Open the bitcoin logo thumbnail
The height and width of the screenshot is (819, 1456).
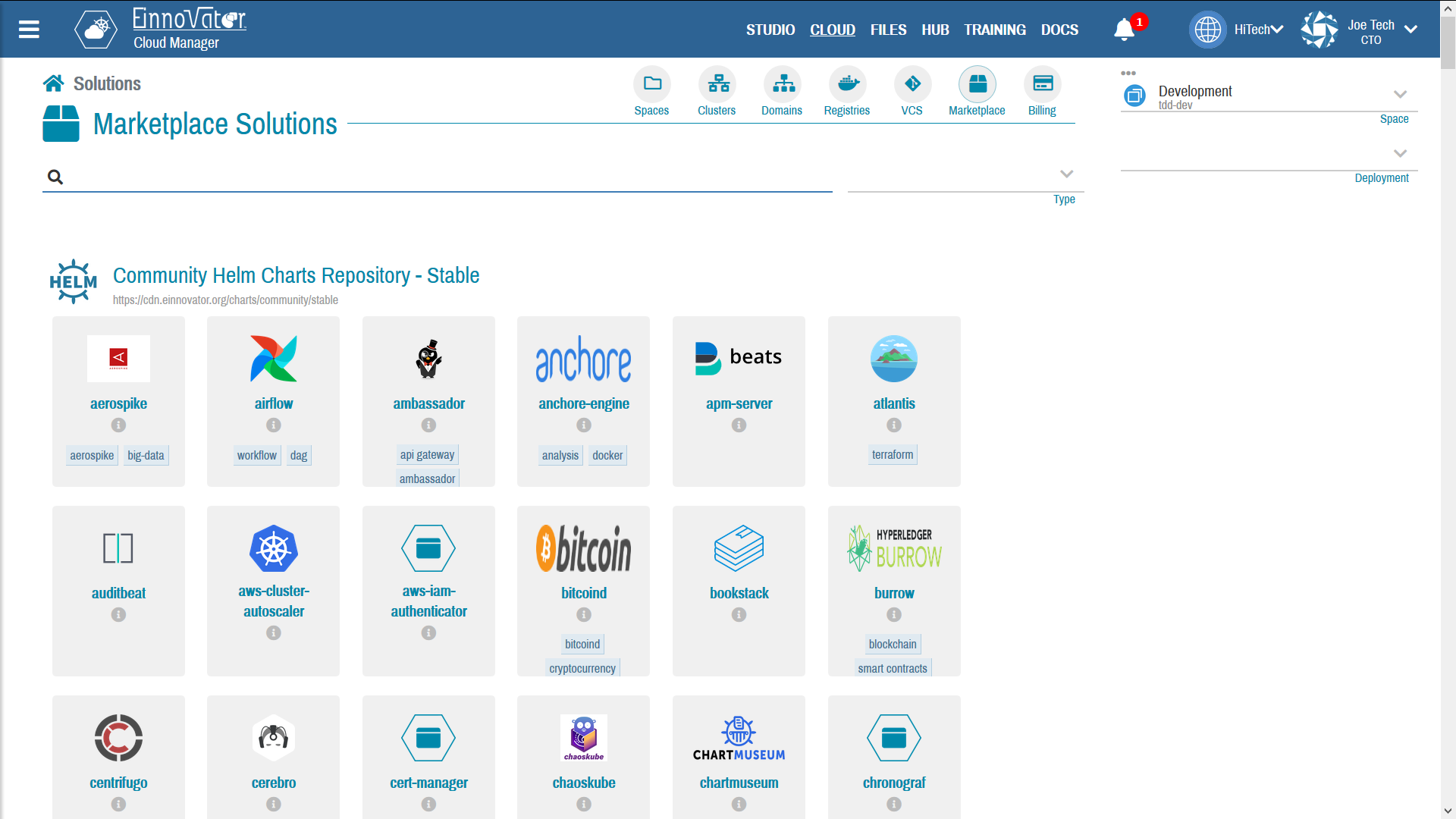(584, 548)
